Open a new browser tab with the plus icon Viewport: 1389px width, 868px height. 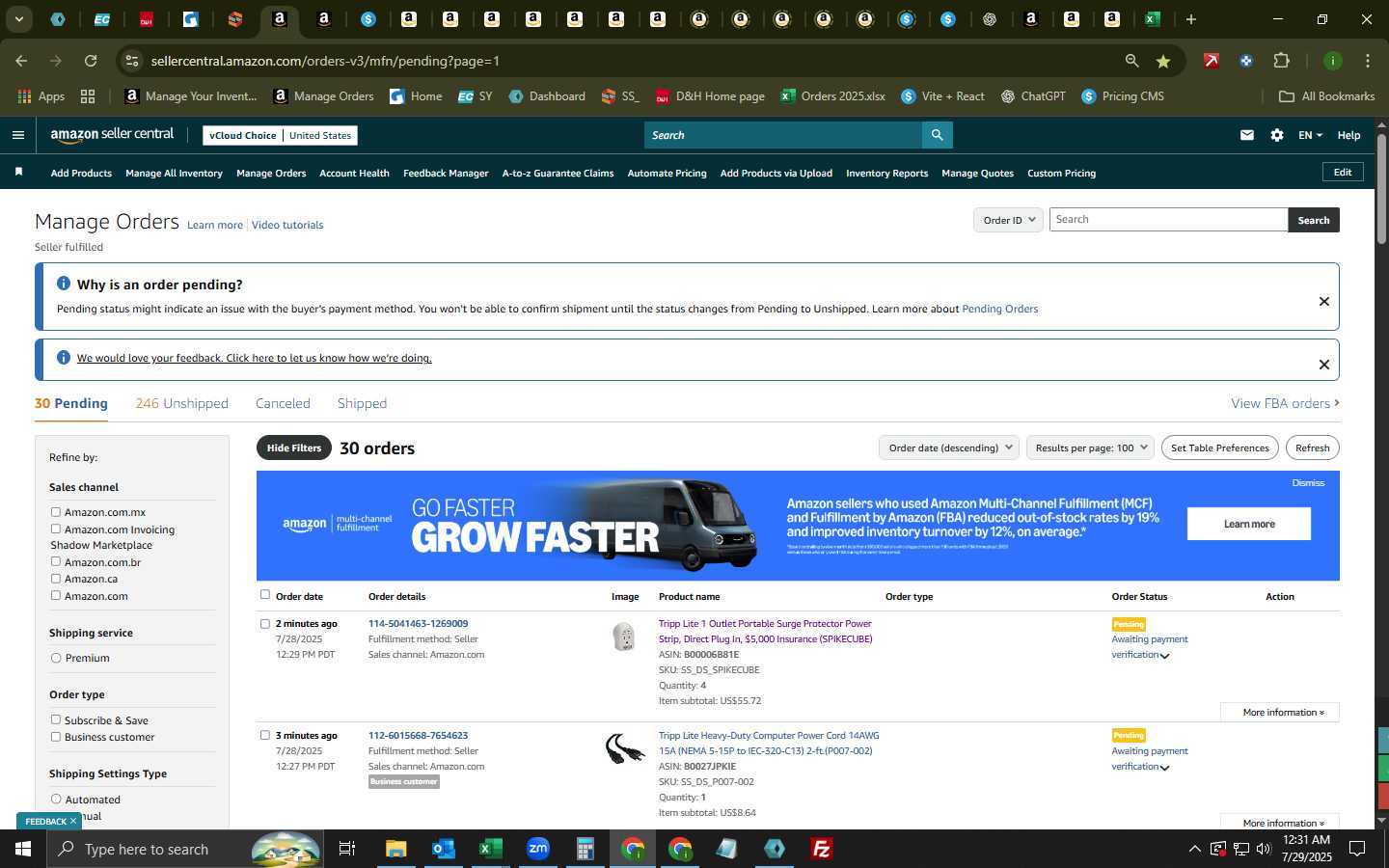tap(1191, 19)
